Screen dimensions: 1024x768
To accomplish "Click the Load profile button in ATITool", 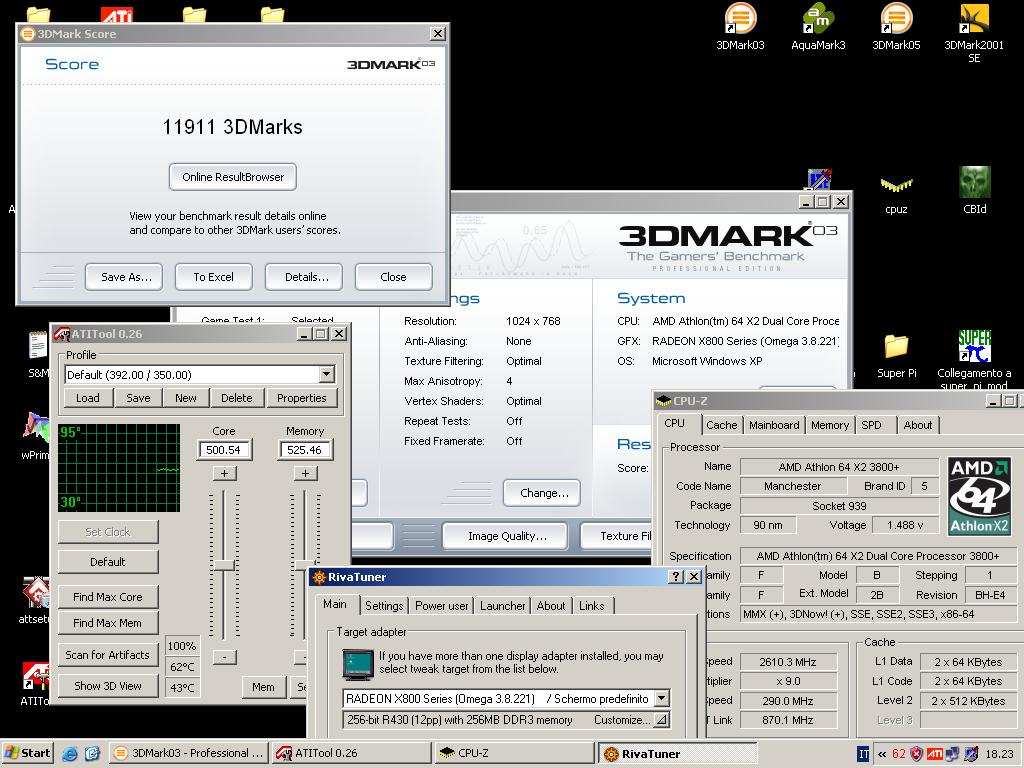I will coord(88,398).
